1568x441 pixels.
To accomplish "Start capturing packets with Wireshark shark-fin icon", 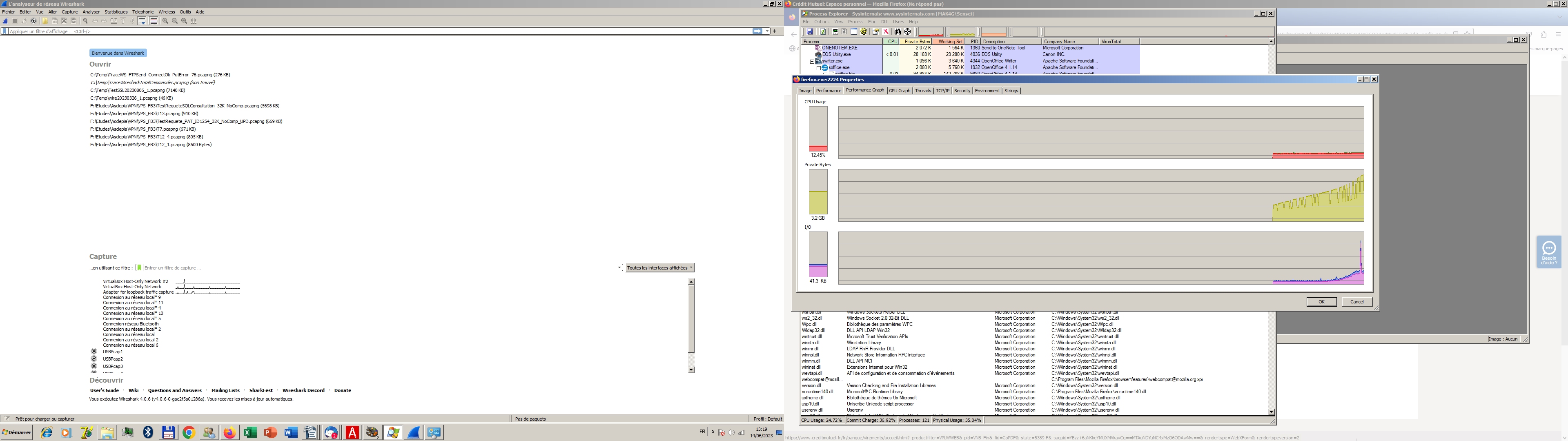I will (5, 21).
